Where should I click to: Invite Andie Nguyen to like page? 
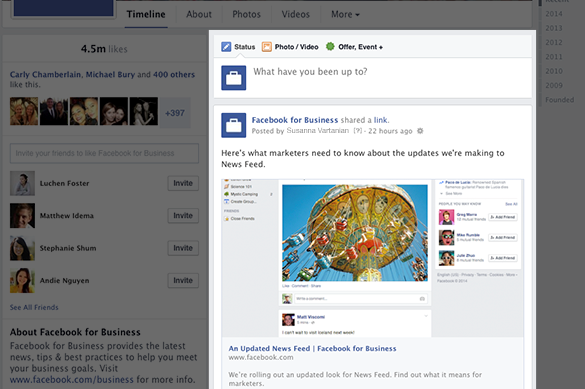[x=183, y=280]
